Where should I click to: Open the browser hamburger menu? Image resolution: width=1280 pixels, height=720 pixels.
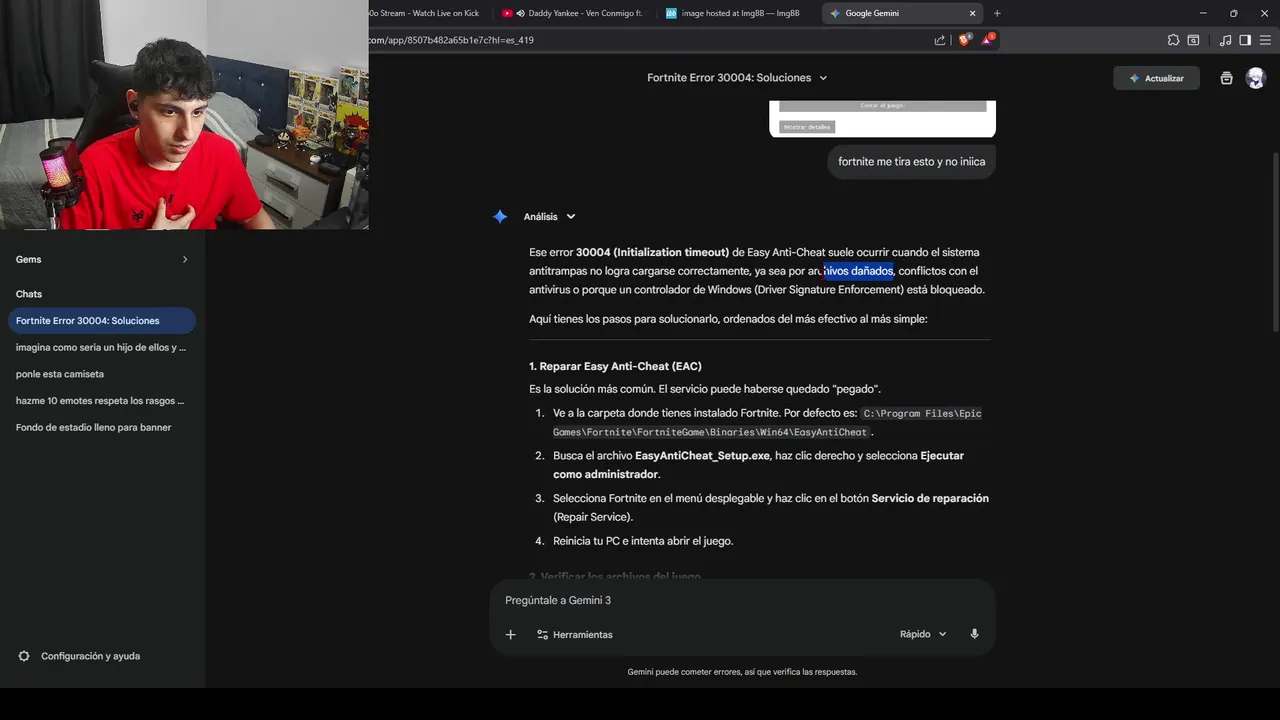coord(1265,40)
